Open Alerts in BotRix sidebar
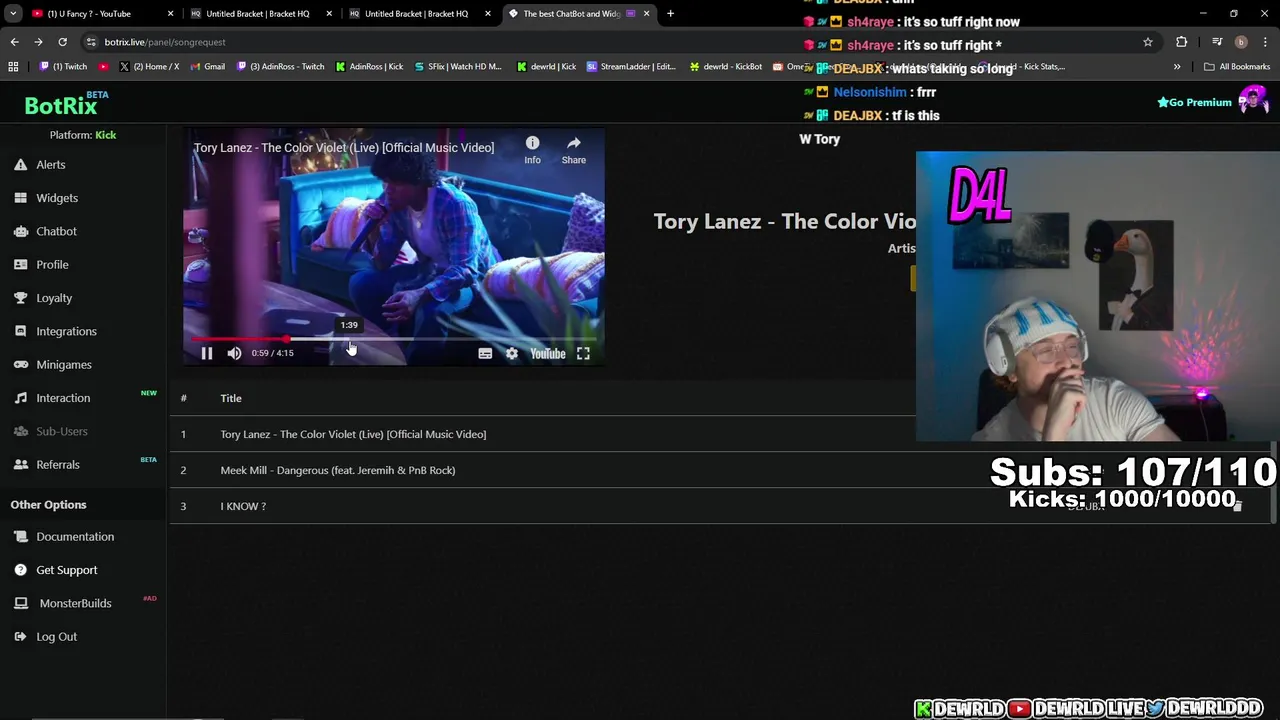Image resolution: width=1280 pixels, height=720 pixels. pyautogui.click(x=51, y=165)
